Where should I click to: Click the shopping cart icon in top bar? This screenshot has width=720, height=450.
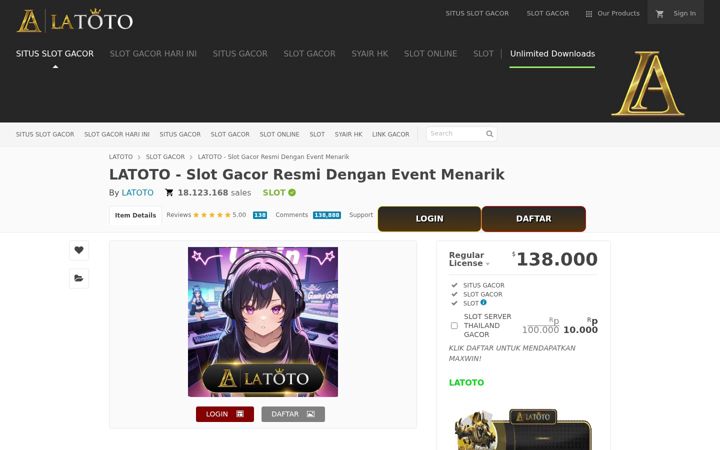[x=660, y=14]
